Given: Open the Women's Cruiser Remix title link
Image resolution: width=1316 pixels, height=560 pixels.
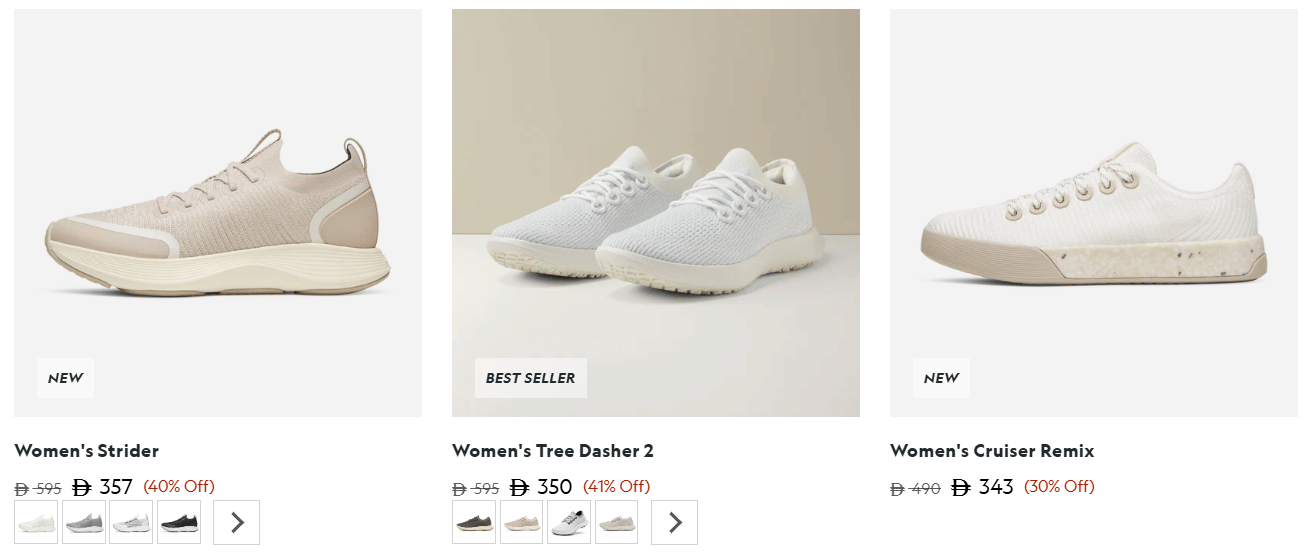Looking at the screenshot, I should pyautogui.click(x=992, y=451).
